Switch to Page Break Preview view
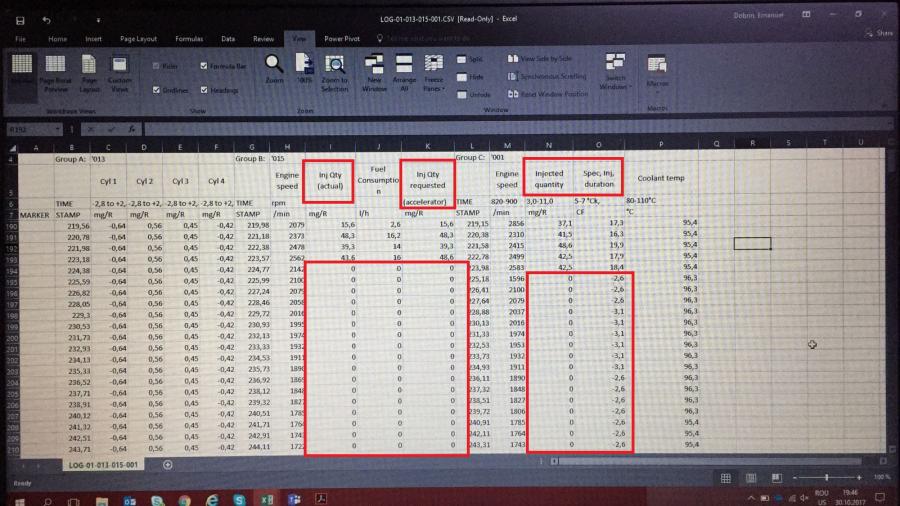This screenshot has width=900, height=506. (x=55, y=71)
